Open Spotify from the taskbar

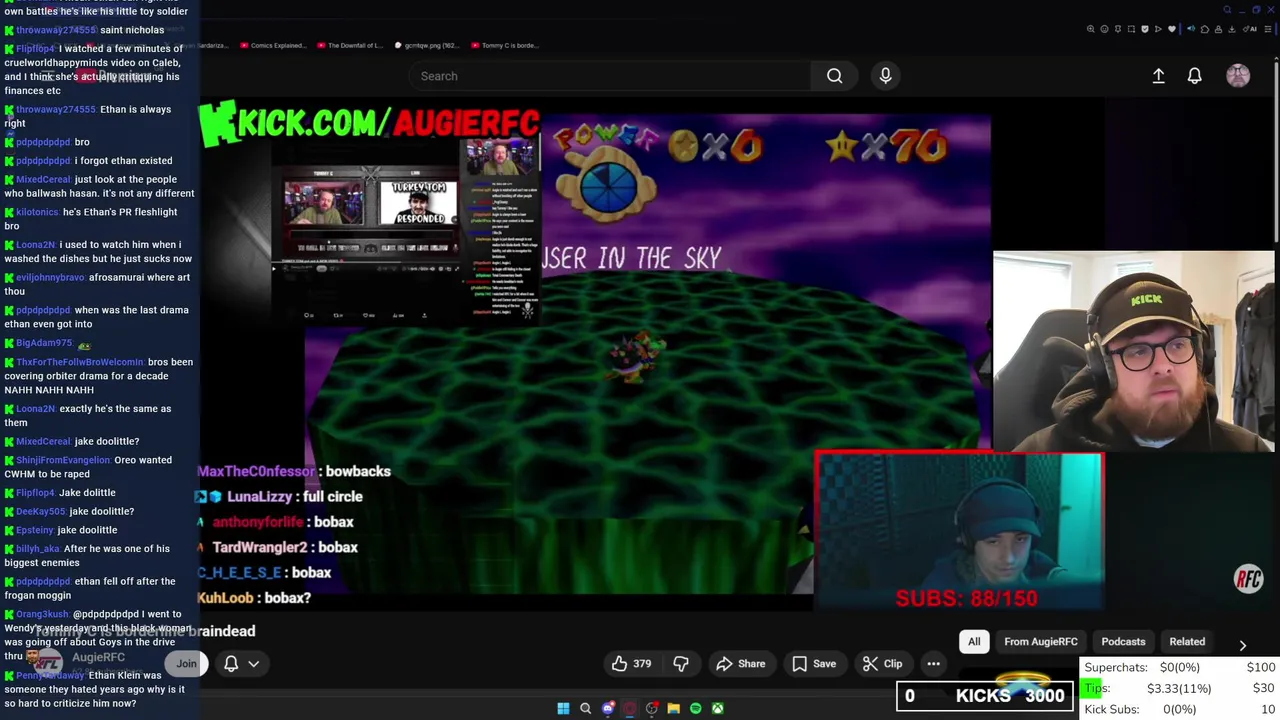[696, 708]
